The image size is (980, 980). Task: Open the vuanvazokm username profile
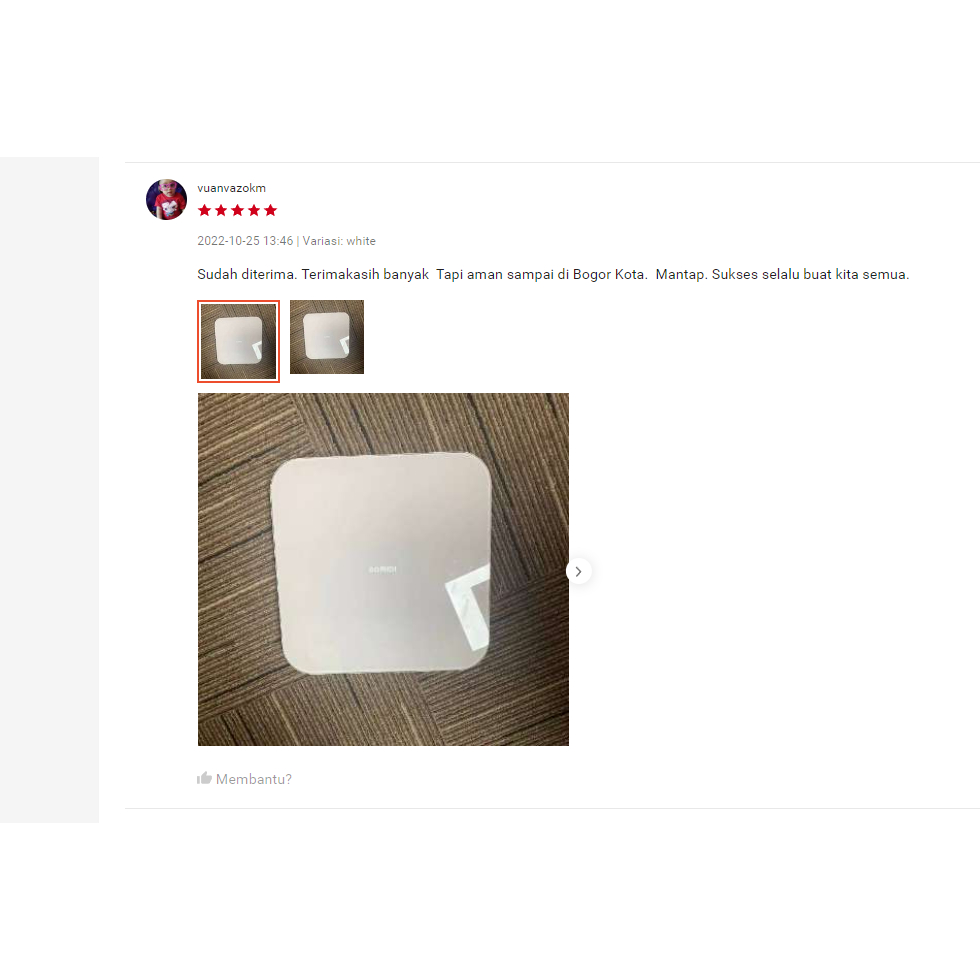coord(231,188)
